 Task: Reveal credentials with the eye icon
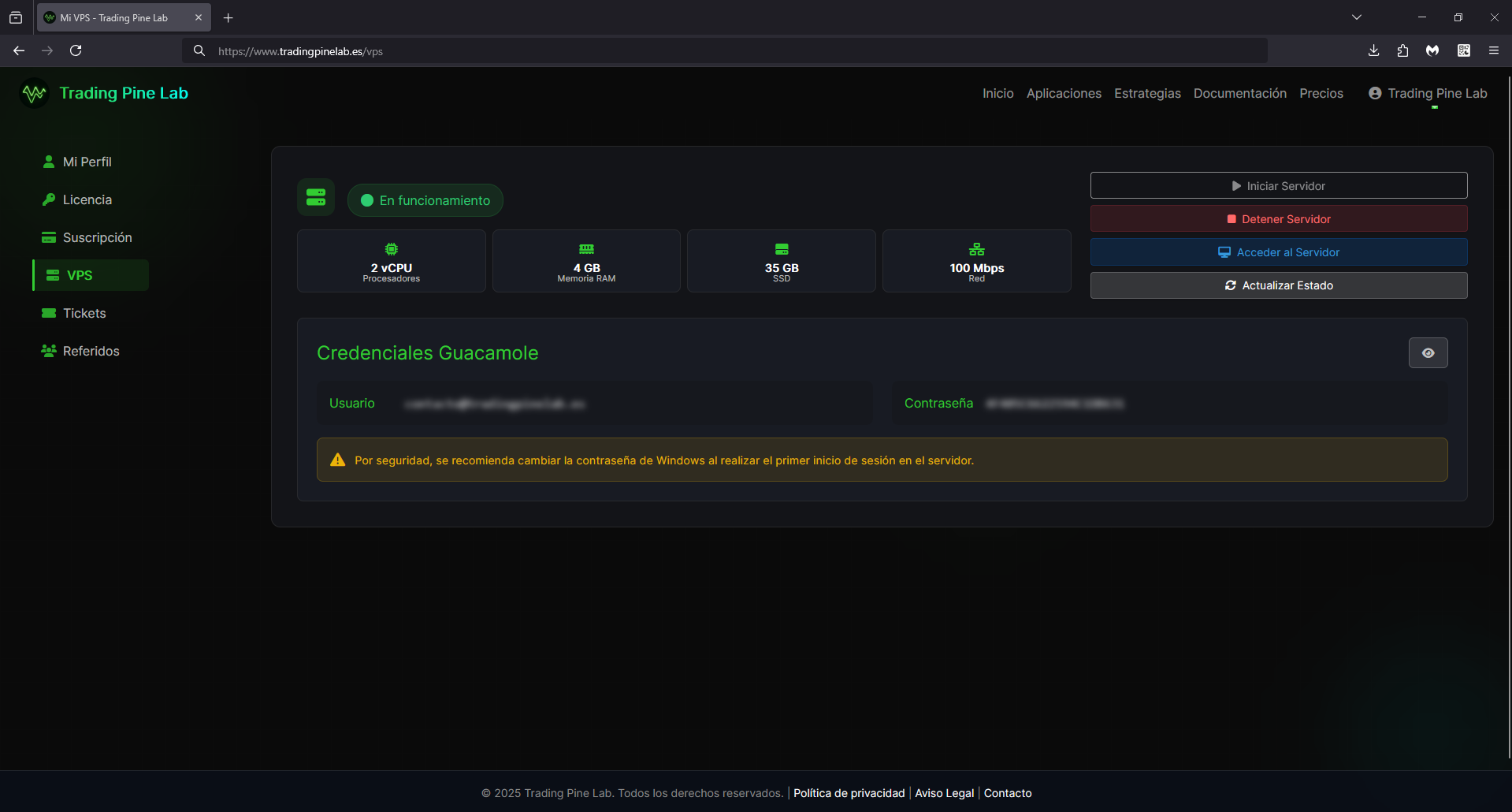click(1428, 353)
